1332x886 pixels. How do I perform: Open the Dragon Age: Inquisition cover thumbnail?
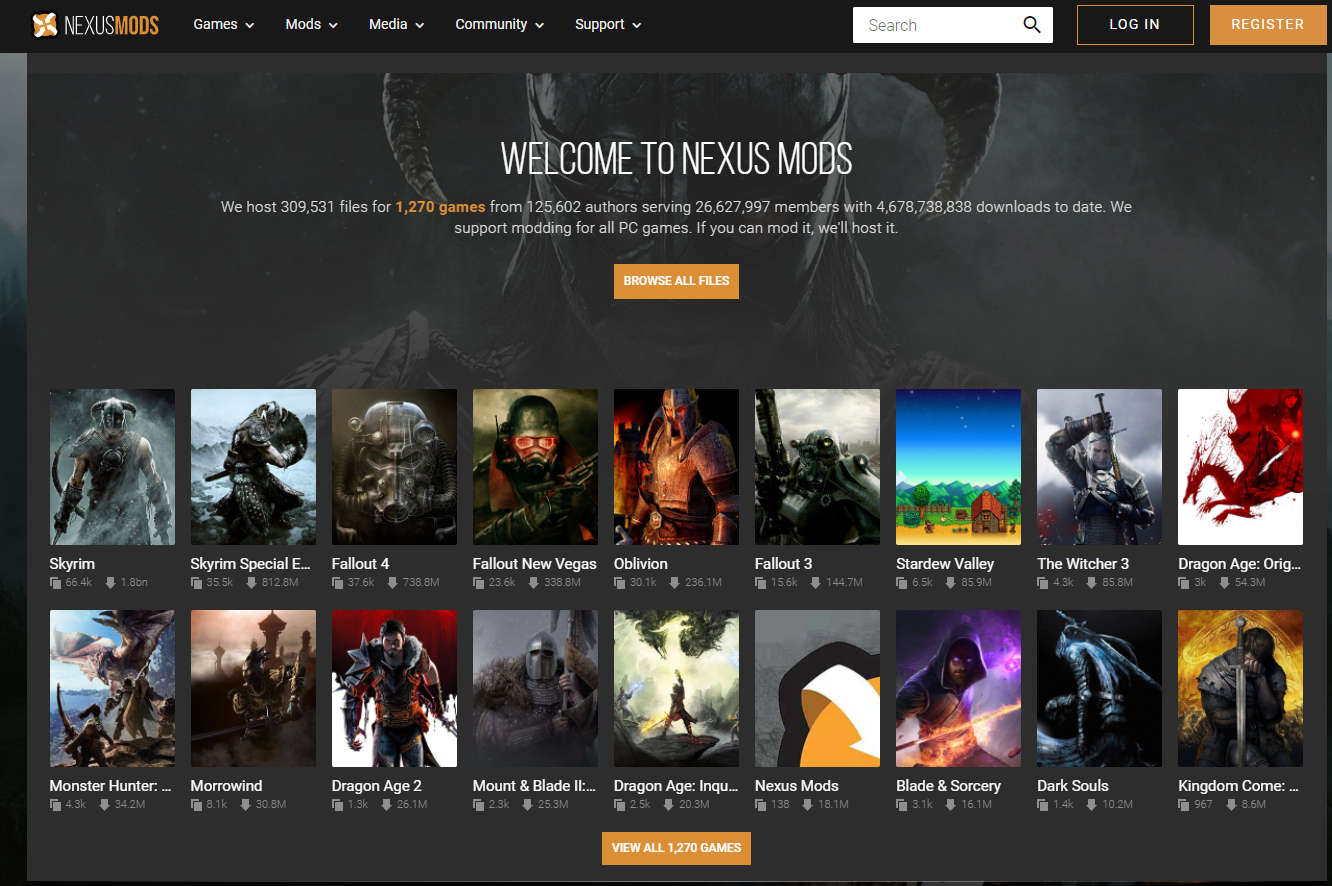[676, 689]
